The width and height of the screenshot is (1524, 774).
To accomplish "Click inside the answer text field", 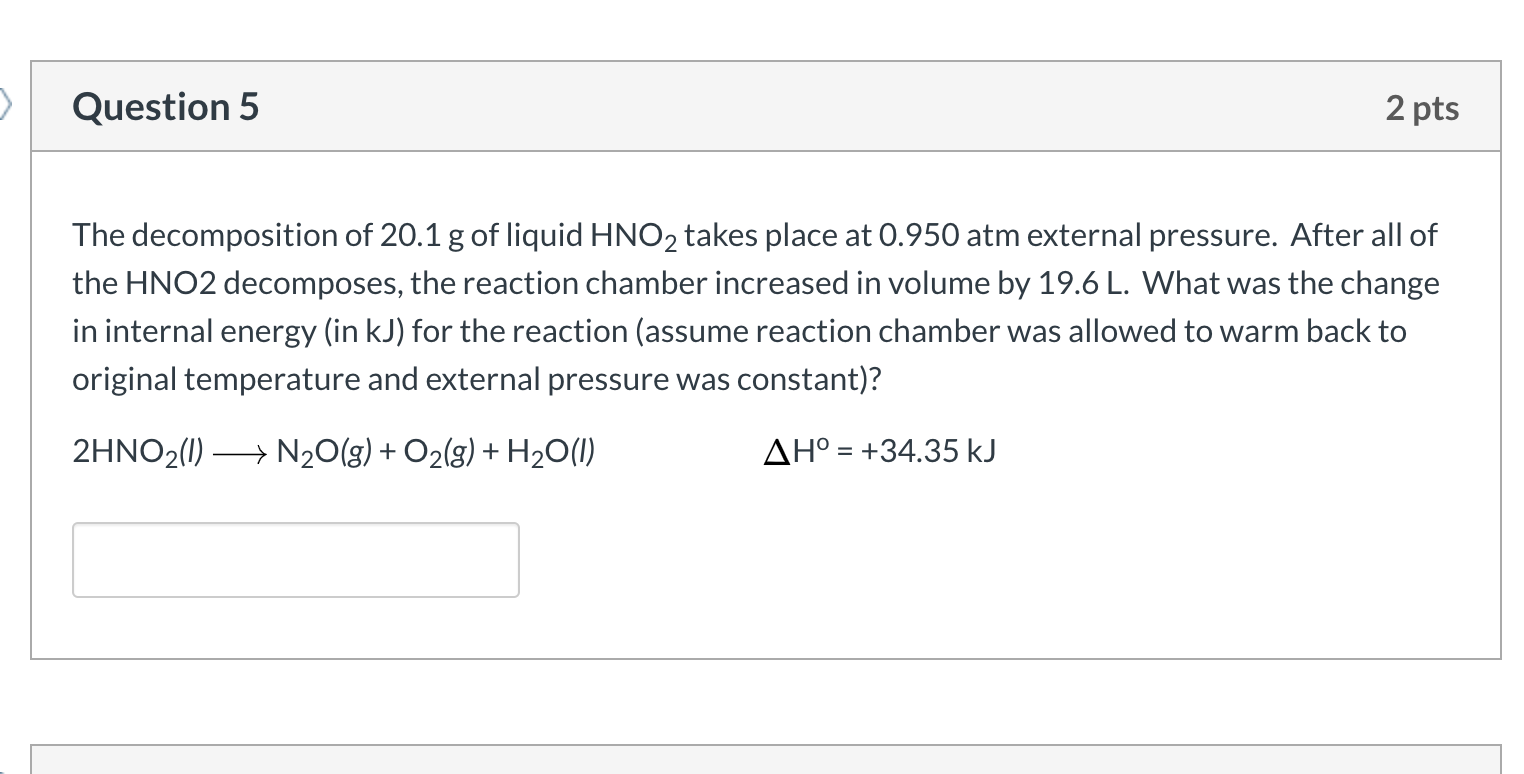I will click(296, 559).
